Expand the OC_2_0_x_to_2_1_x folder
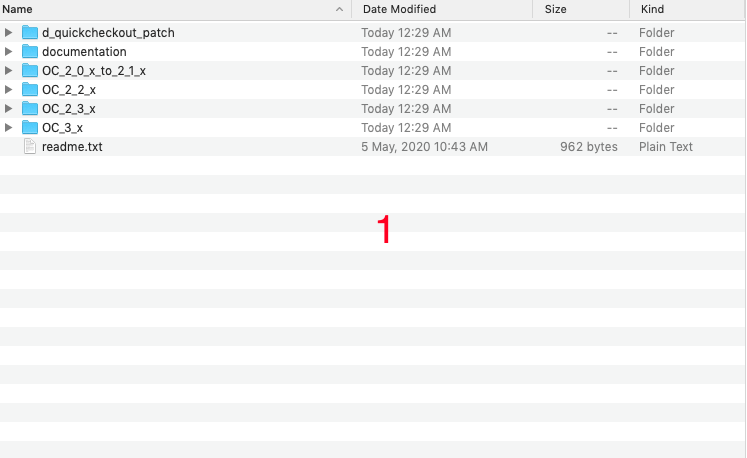The height and width of the screenshot is (458, 747). [x=8, y=71]
